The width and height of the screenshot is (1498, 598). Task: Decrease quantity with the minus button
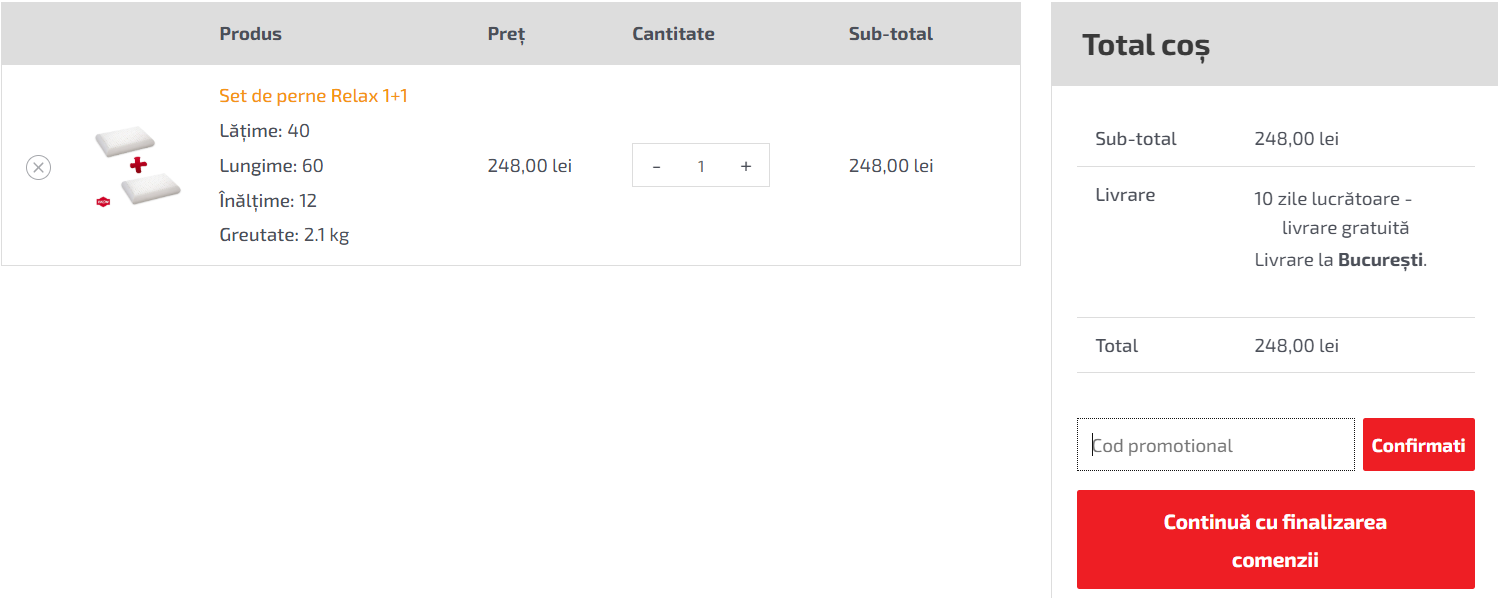656,166
